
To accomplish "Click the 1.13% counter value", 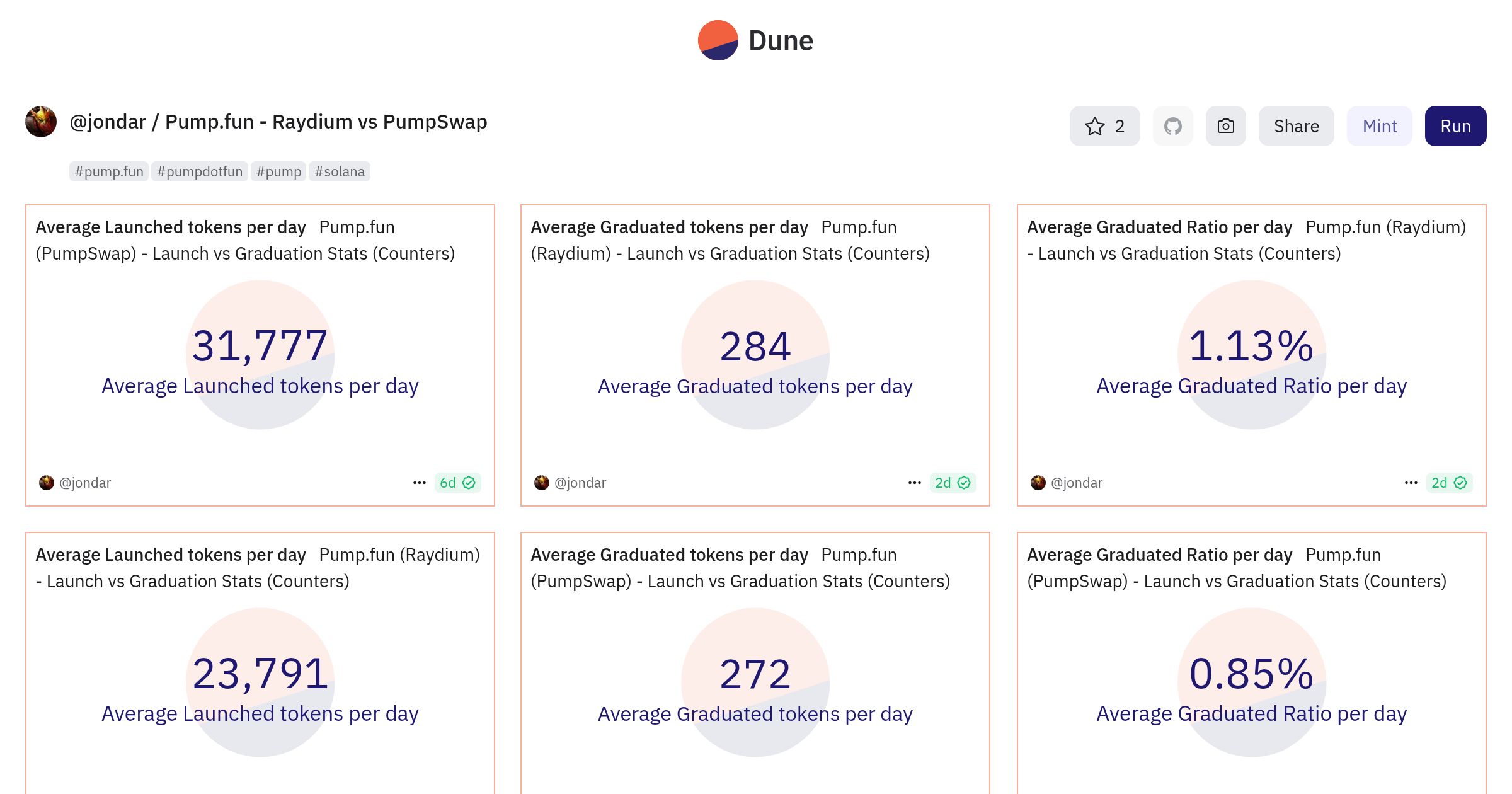I will 1251,346.
